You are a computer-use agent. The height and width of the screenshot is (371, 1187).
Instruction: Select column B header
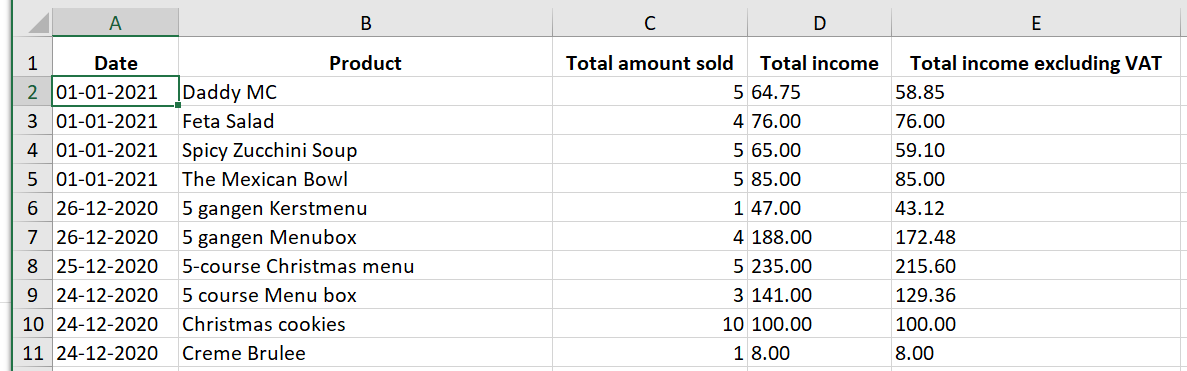point(366,23)
